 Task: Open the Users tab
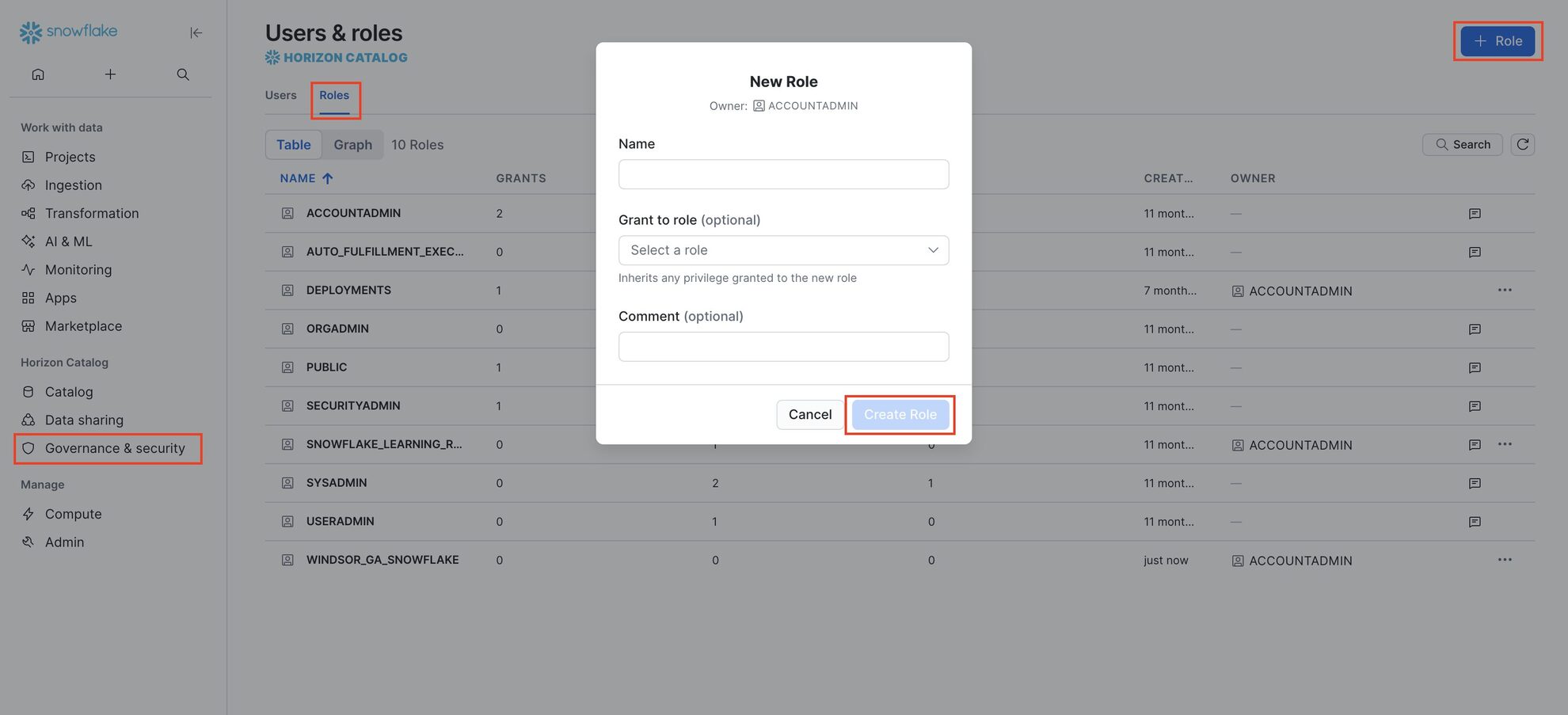point(280,95)
